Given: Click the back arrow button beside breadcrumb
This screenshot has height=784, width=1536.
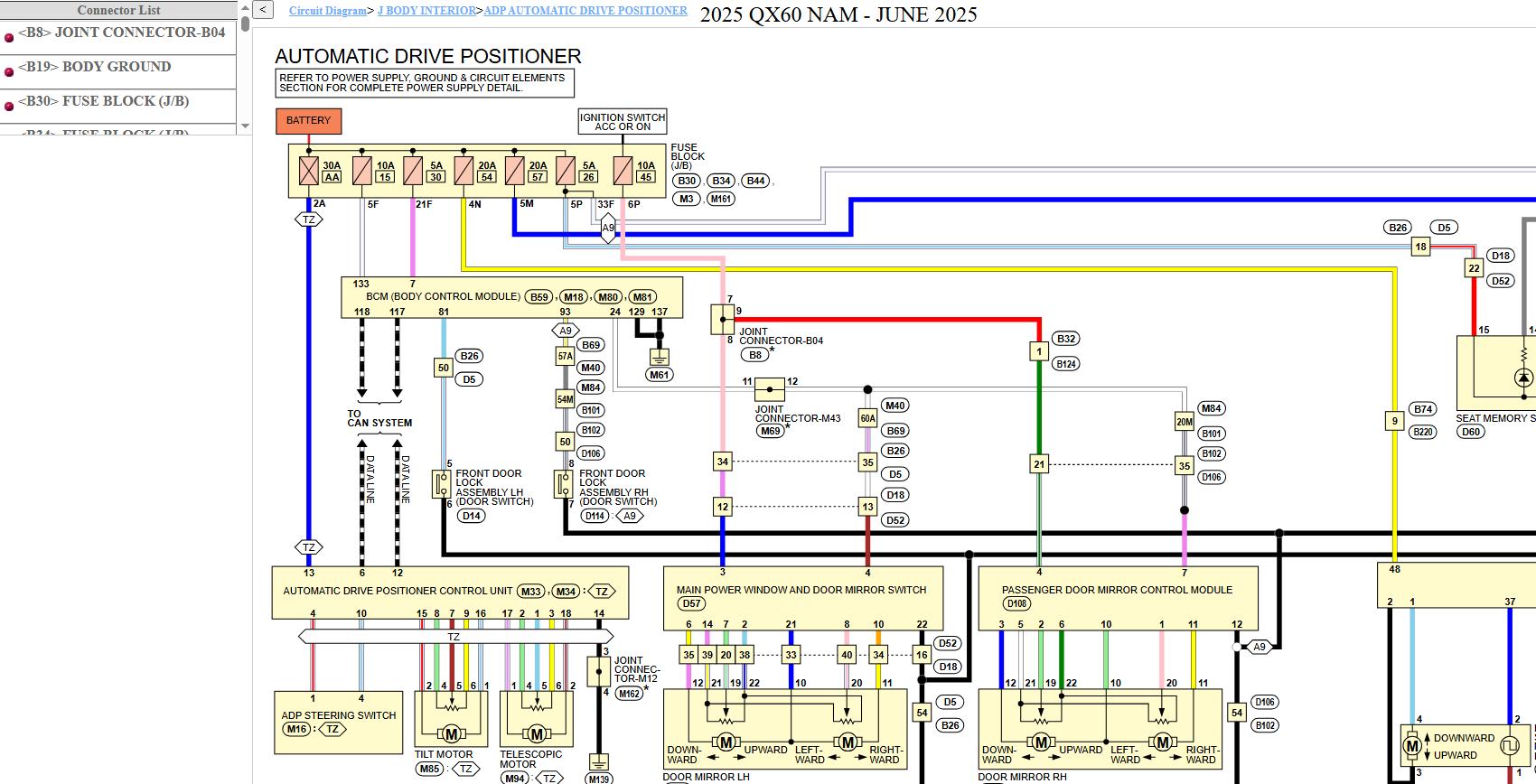Looking at the screenshot, I should click(263, 10).
